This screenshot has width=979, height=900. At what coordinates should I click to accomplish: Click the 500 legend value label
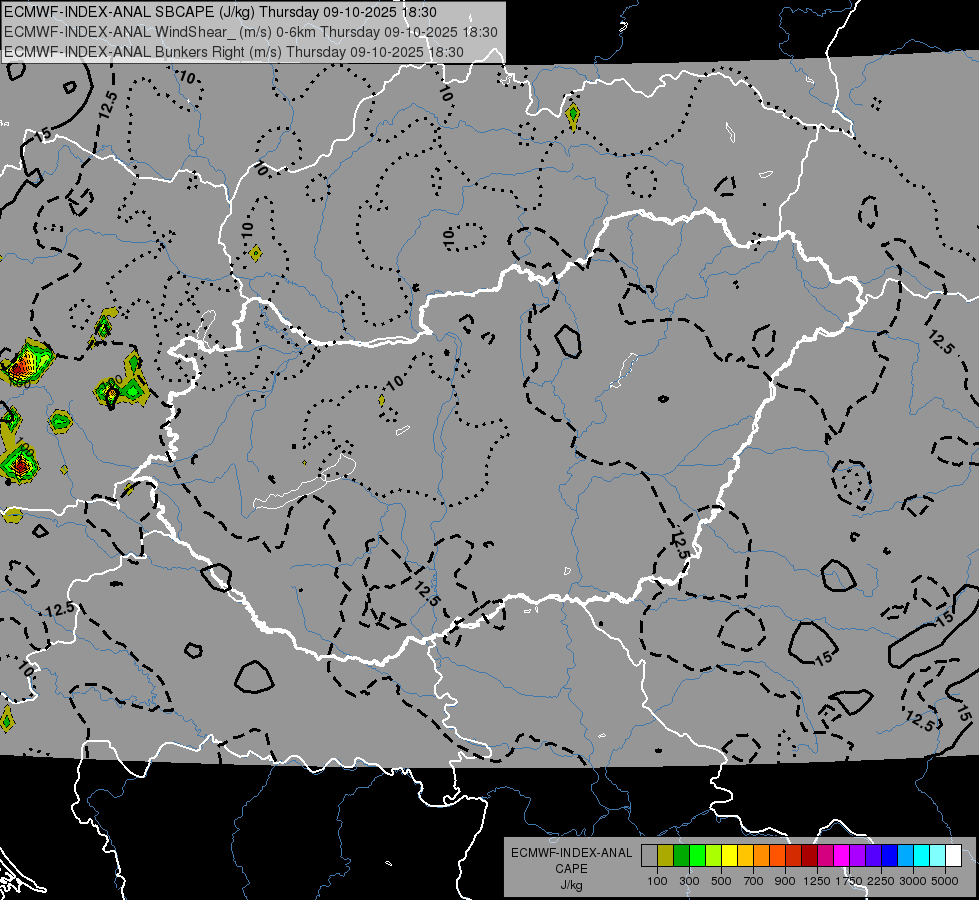coord(721,881)
